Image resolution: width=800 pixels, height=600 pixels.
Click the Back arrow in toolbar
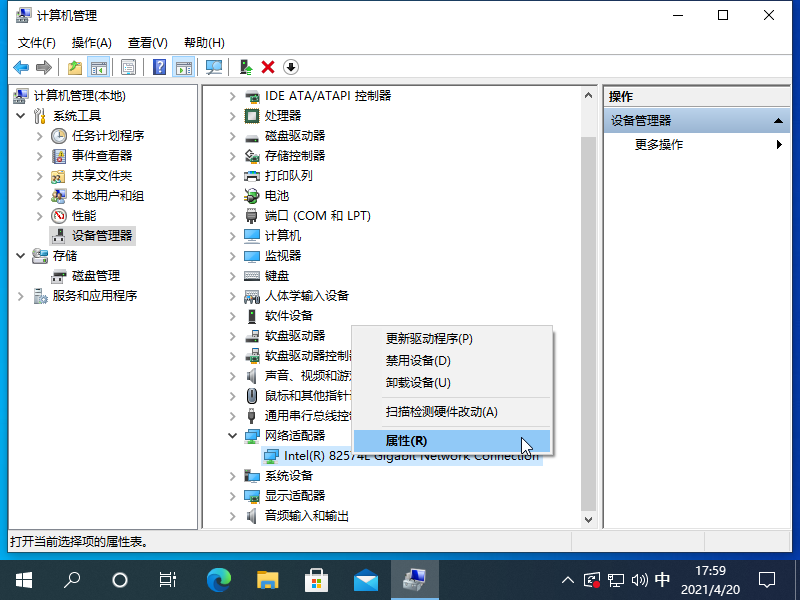coord(20,67)
